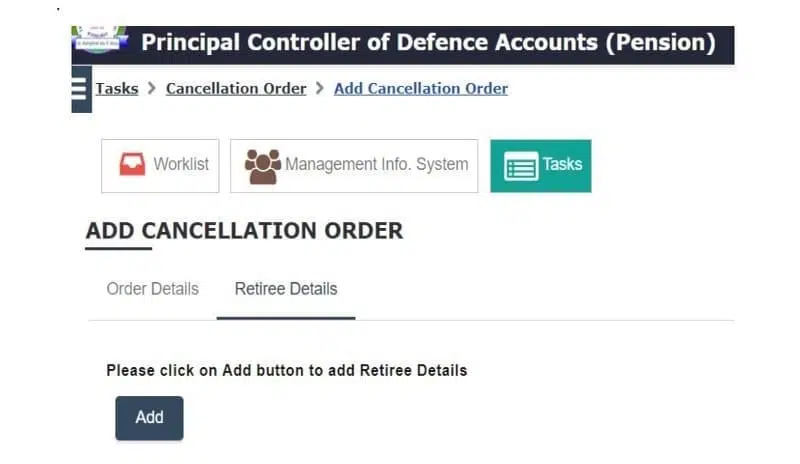Click the red inbox Worklist icon
800x464 pixels.
pos(132,165)
